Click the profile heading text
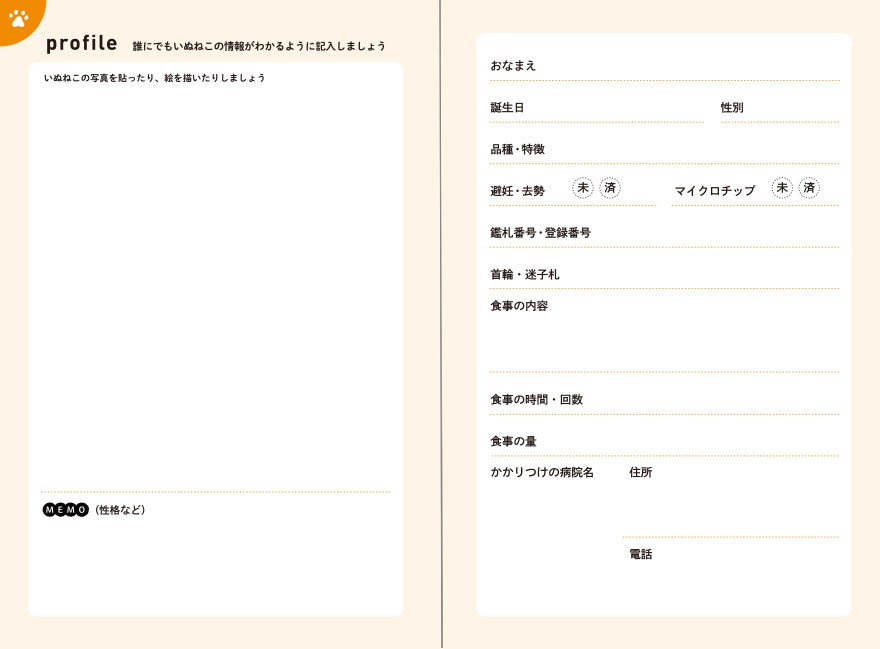This screenshot has width=880, height=649. coord(81,44)
